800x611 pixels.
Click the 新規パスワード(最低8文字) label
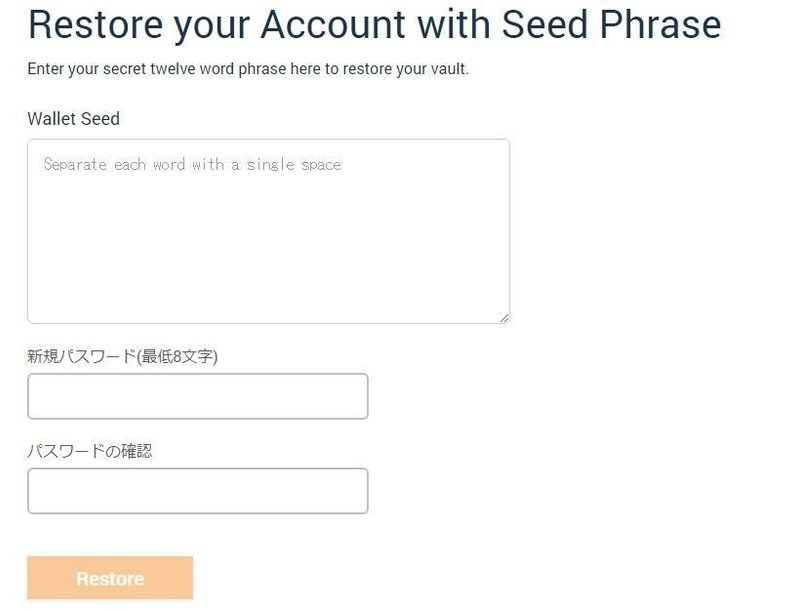[x=122, y=356]
